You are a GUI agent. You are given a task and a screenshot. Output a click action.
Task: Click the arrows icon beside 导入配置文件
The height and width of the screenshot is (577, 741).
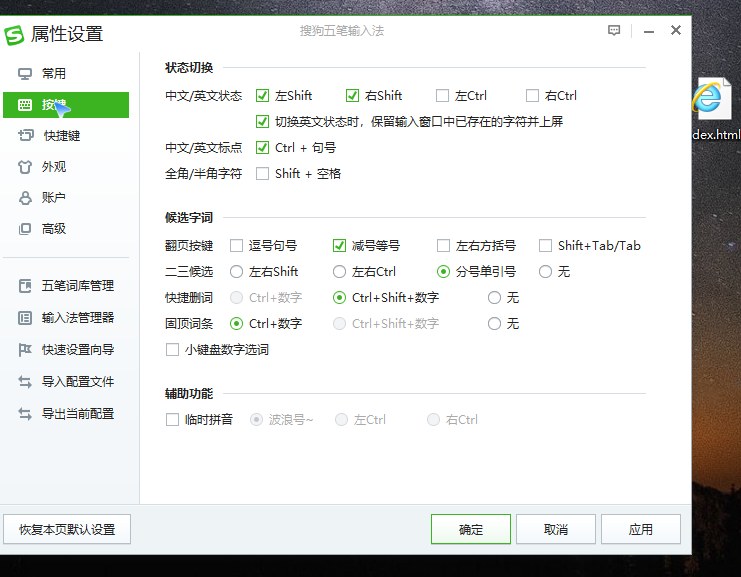click(x=25, y=381)
